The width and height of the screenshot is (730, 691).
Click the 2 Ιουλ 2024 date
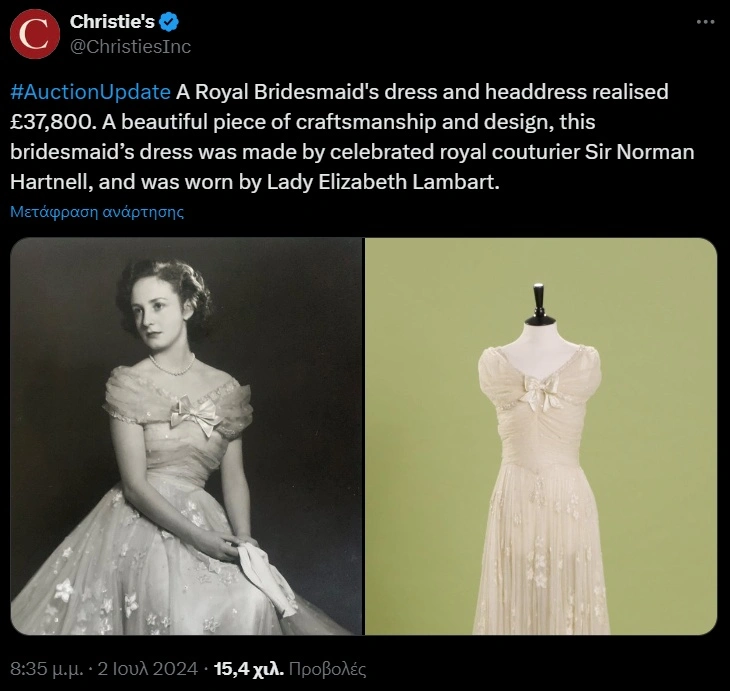pos(148,669)
